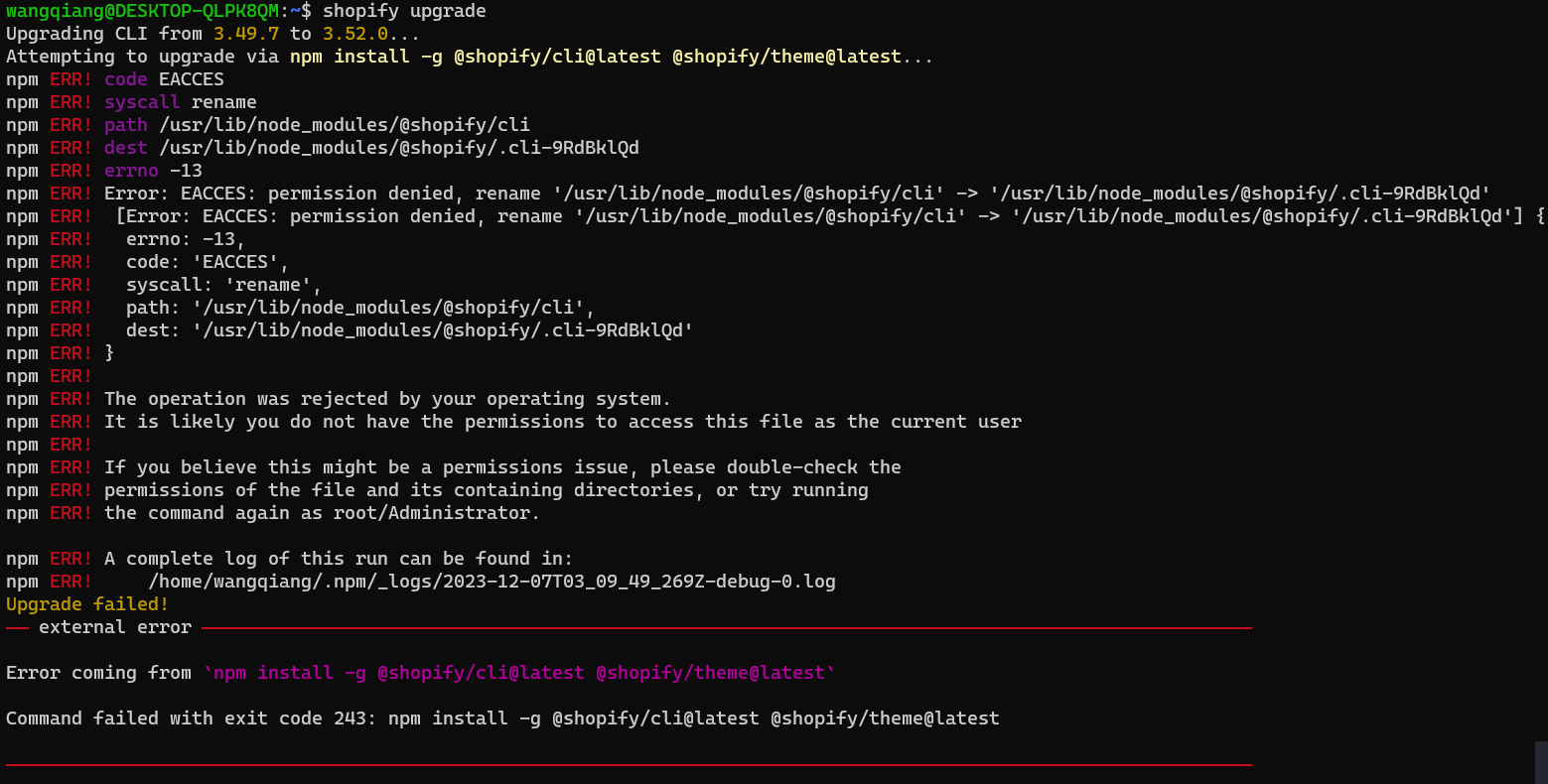
Task: Open the debug-0.log file path
Action: [492, 582]
